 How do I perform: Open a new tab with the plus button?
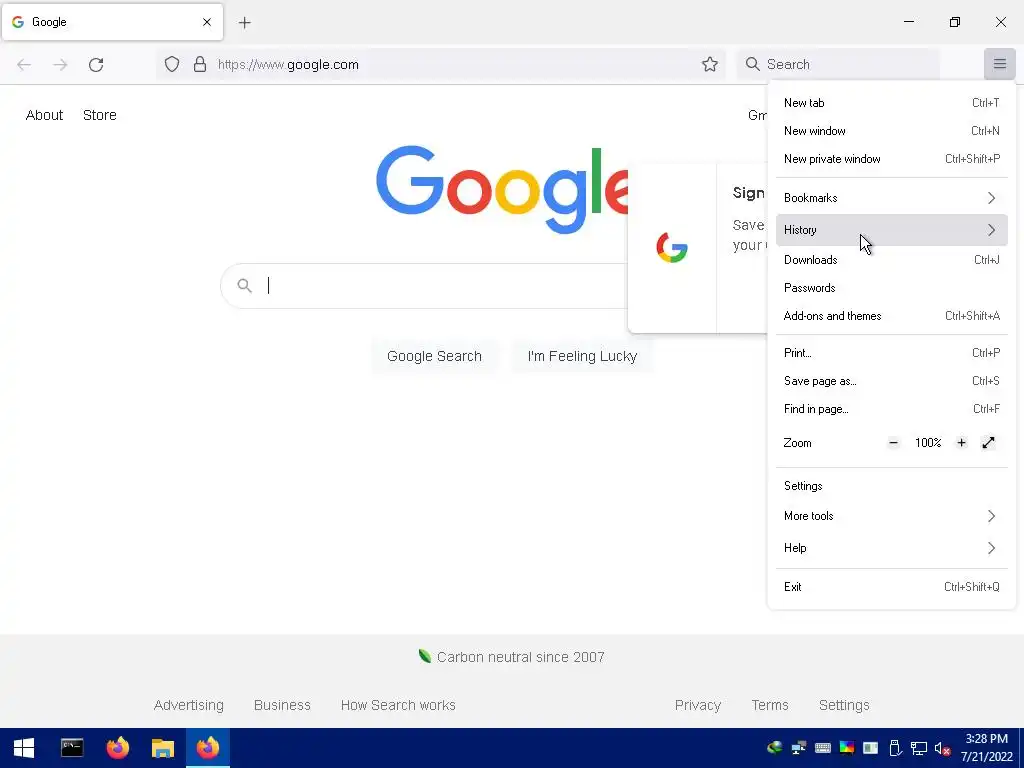coord(245,23)
